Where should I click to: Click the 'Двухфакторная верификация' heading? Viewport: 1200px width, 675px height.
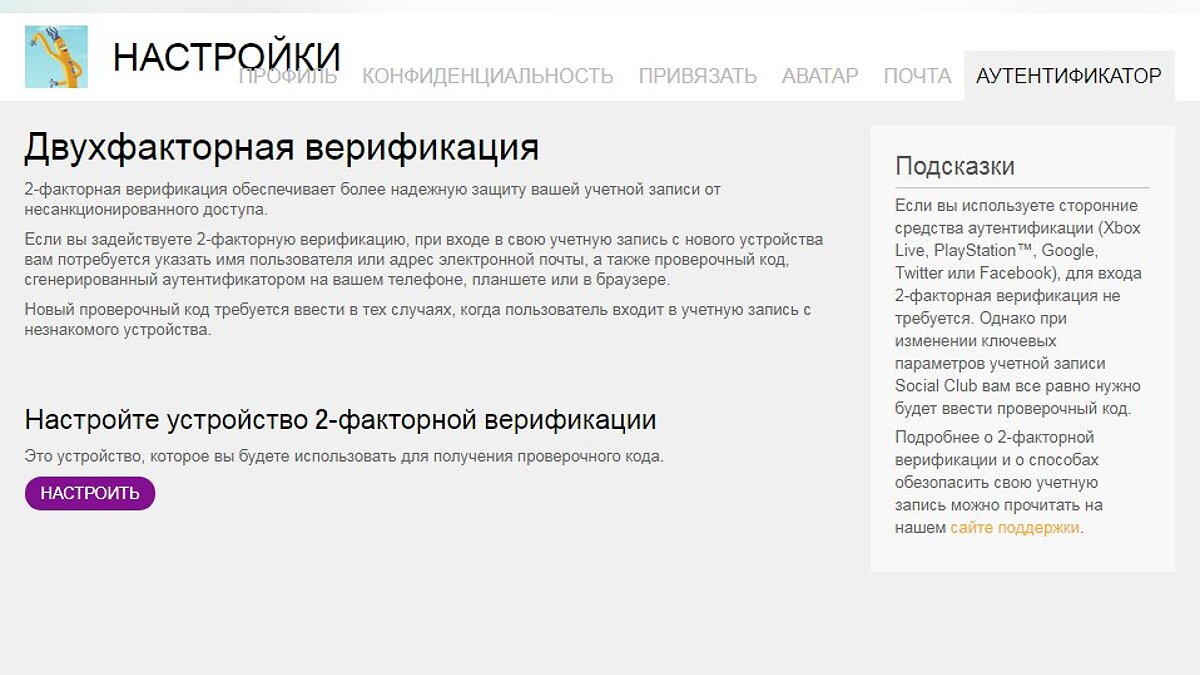tap(281, 148)
